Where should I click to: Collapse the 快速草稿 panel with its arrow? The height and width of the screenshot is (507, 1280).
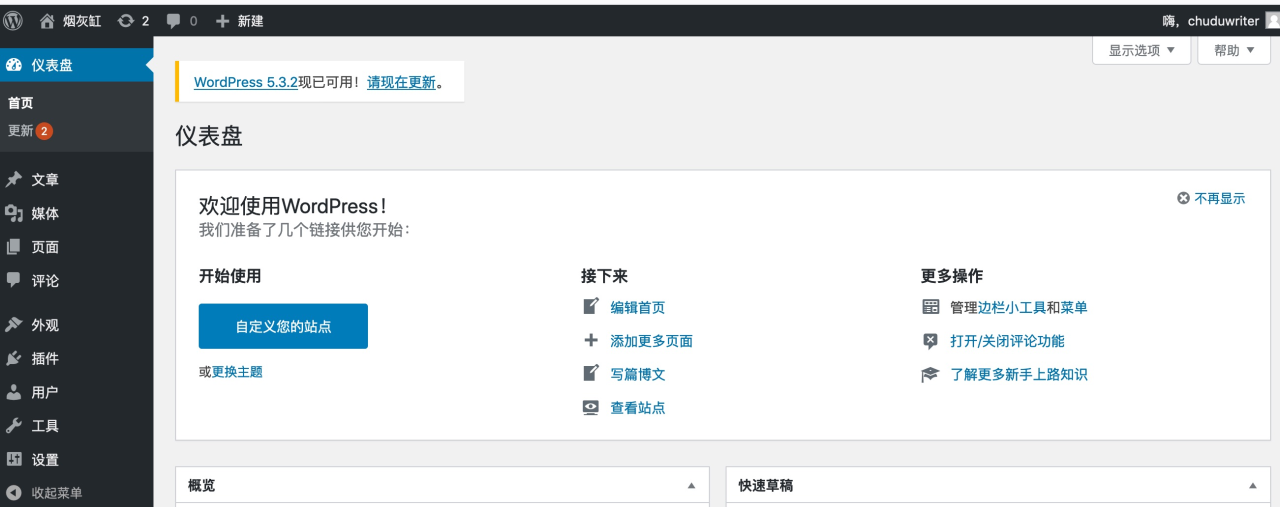click(x=1252, y=486)
